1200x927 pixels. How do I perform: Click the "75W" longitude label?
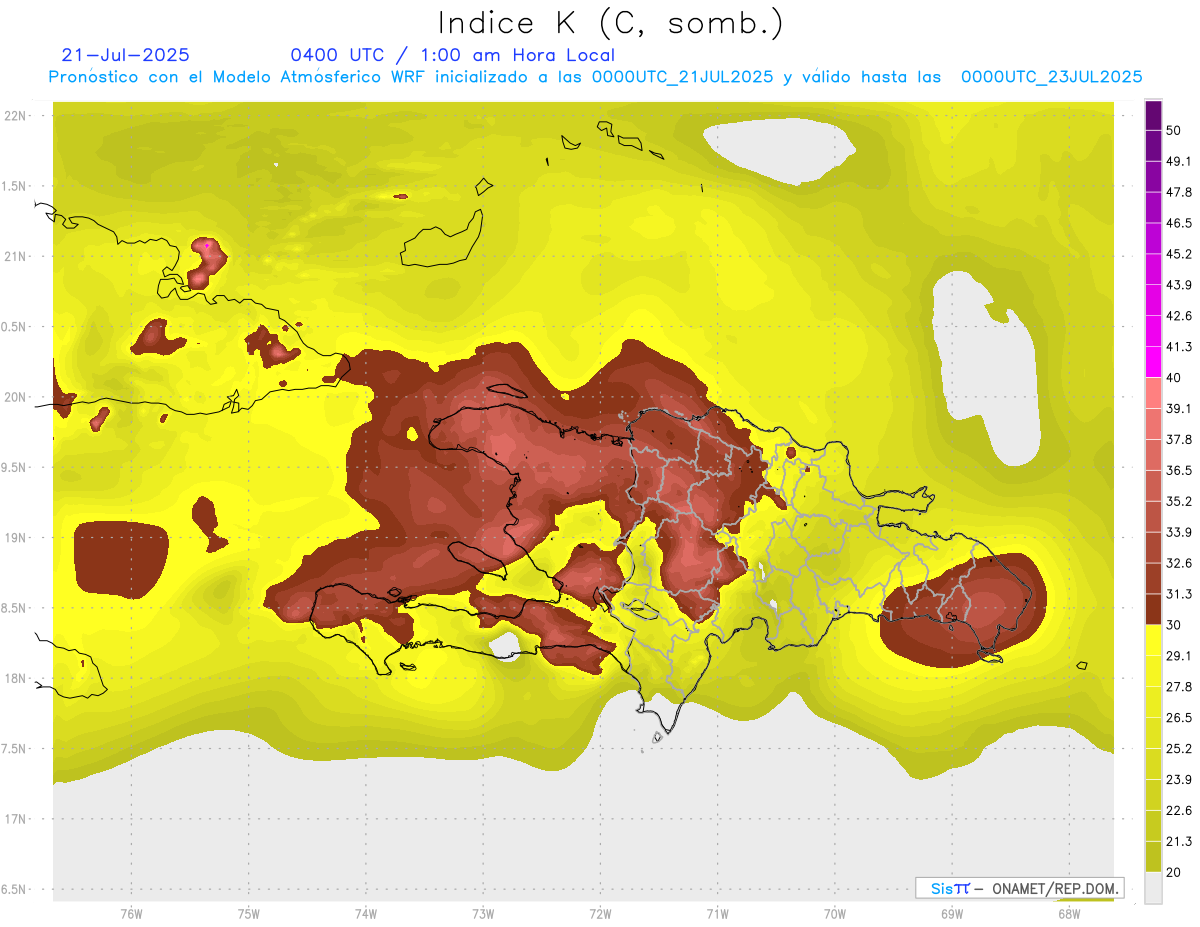pos(248,914)
